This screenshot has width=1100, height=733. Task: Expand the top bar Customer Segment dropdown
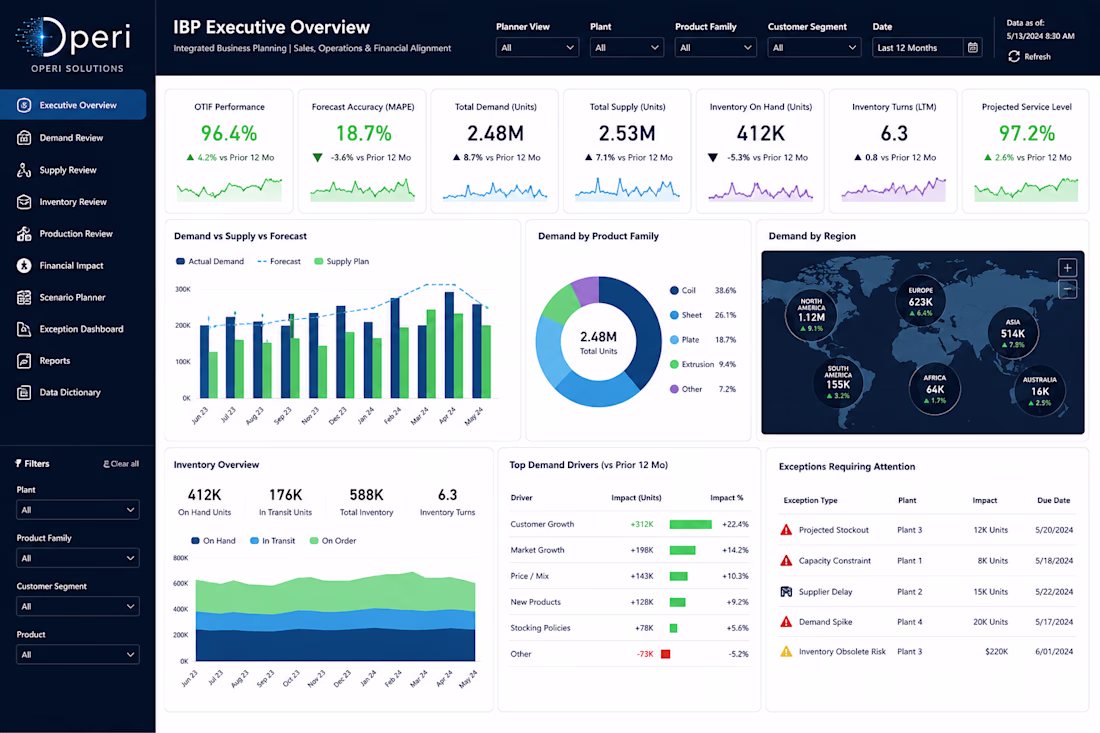(814, 48)
